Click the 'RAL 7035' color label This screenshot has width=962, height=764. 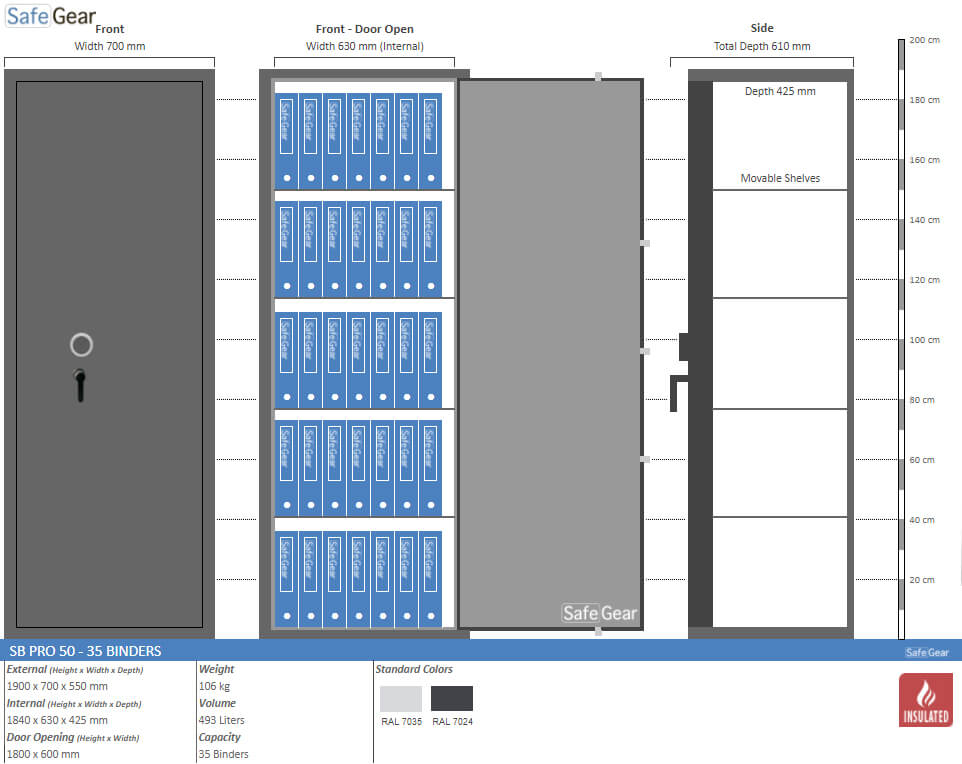401,722
